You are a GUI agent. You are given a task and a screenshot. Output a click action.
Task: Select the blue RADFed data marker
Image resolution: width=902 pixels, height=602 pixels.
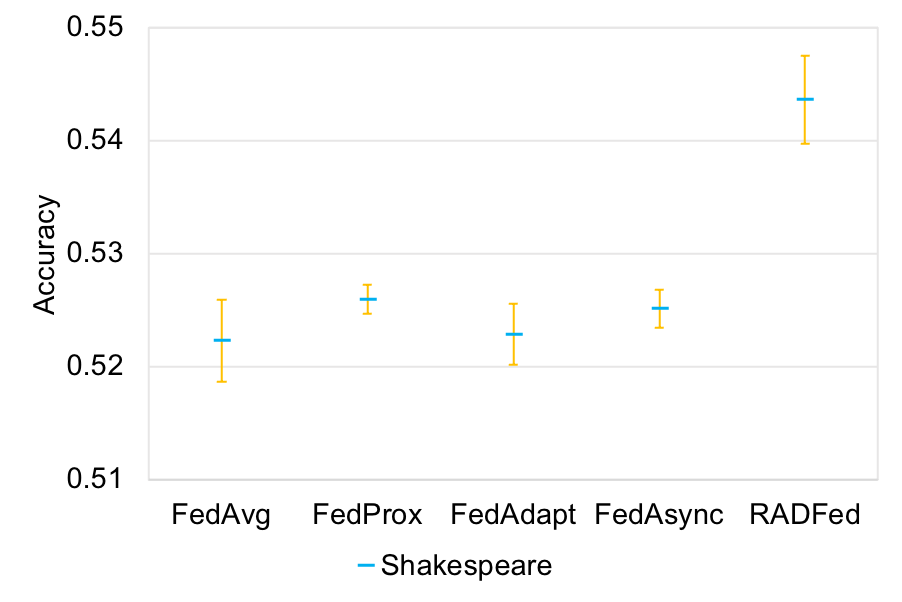[x=805, y=99]
